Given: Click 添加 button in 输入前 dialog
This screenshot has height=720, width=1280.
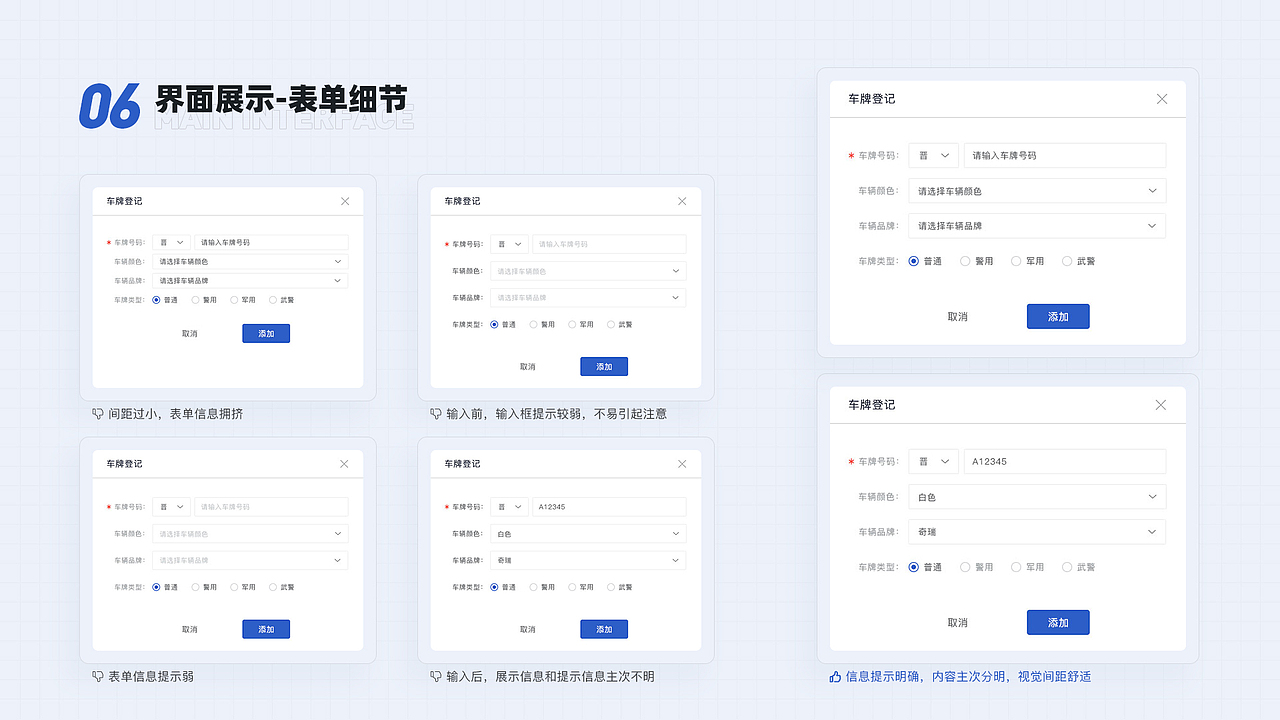Looking at the screenshot, I should point(604,366).
